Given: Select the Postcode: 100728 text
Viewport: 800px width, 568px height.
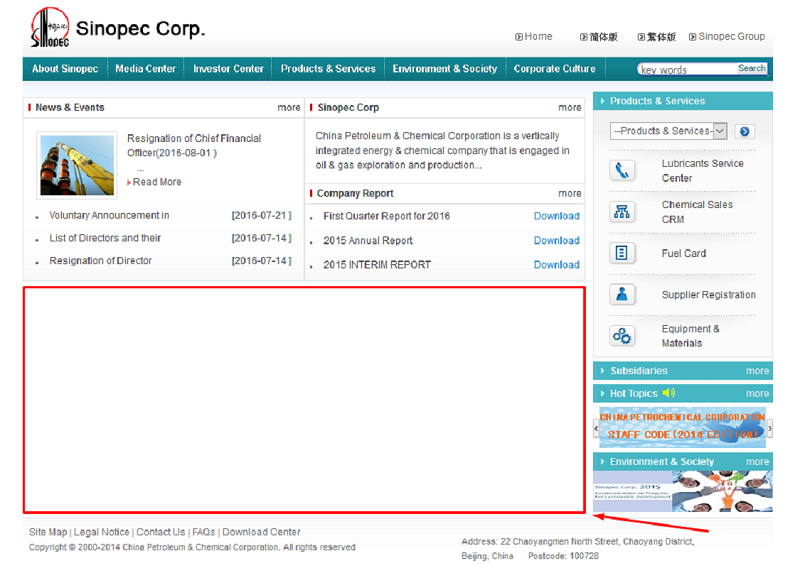Looking at the screenshot, I should (x=563, y=556).
